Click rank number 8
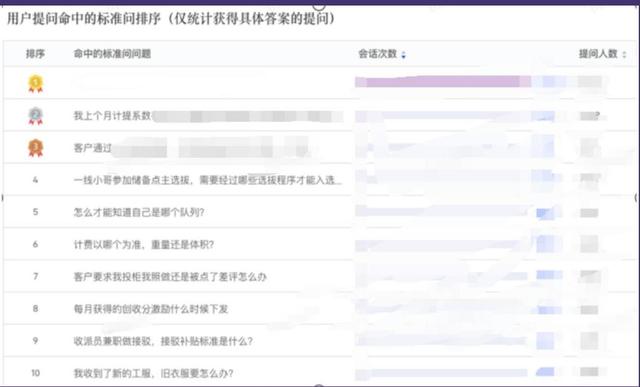Viewport: 640px width, 387px height. (x=36, y=309)
